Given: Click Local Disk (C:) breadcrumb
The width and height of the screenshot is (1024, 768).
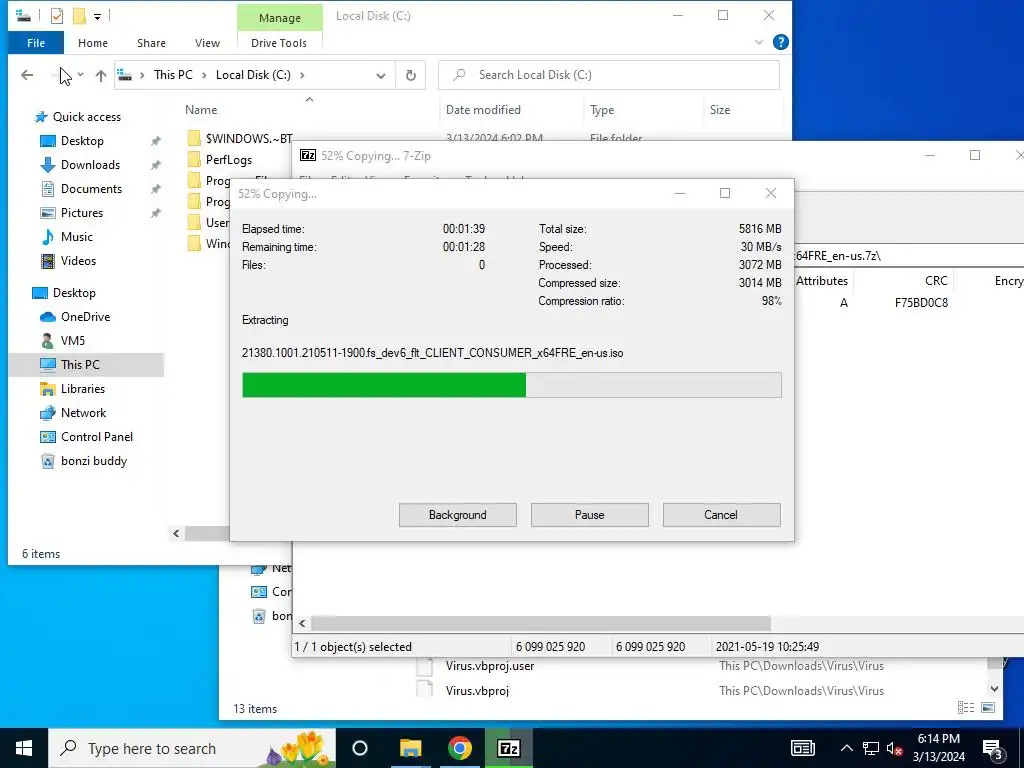Looking at the screenshot, I should [253, 75].
